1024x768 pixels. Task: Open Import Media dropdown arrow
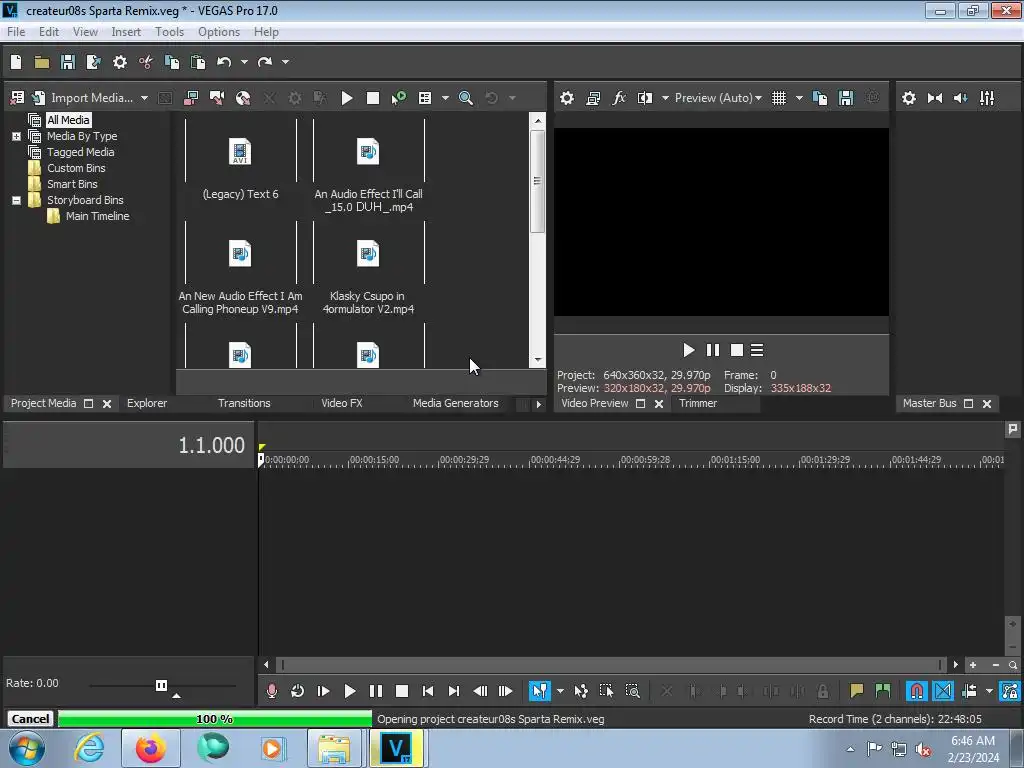[x=144, y=98]
